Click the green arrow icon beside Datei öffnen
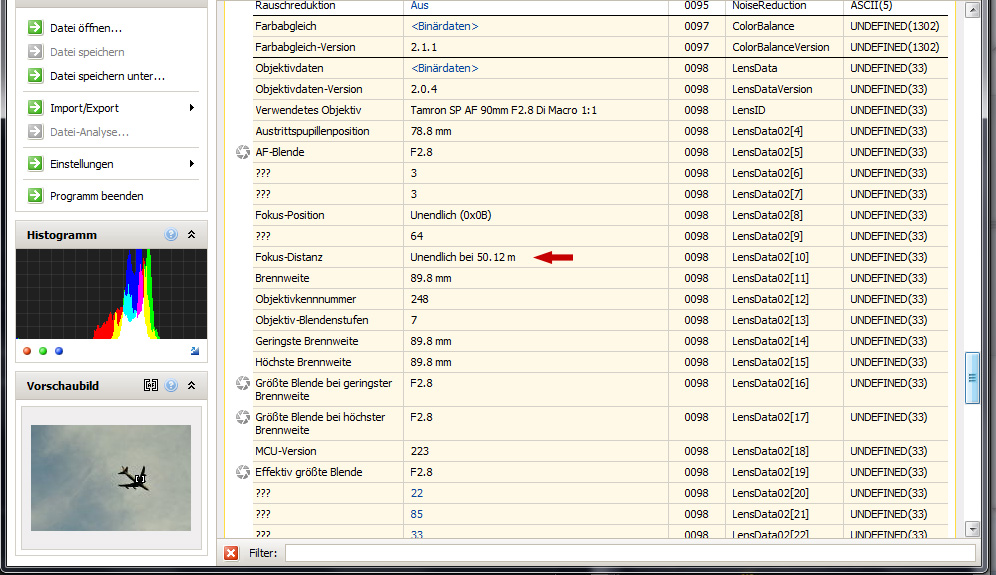The width and height of the screenshot is (996, 575). pyautogui.click(x=35, y=27)
